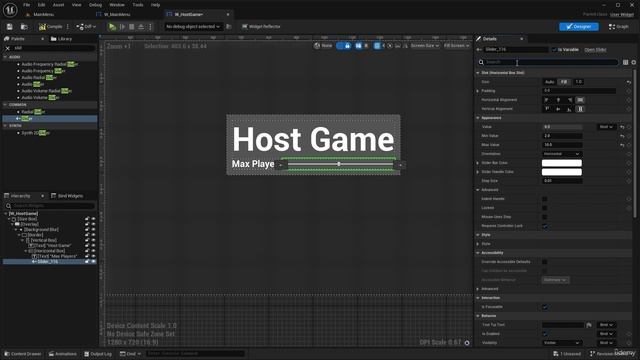Click the Eject icon in play controls
This screenshot has height=360, width=640.
[x=141, y=27]
